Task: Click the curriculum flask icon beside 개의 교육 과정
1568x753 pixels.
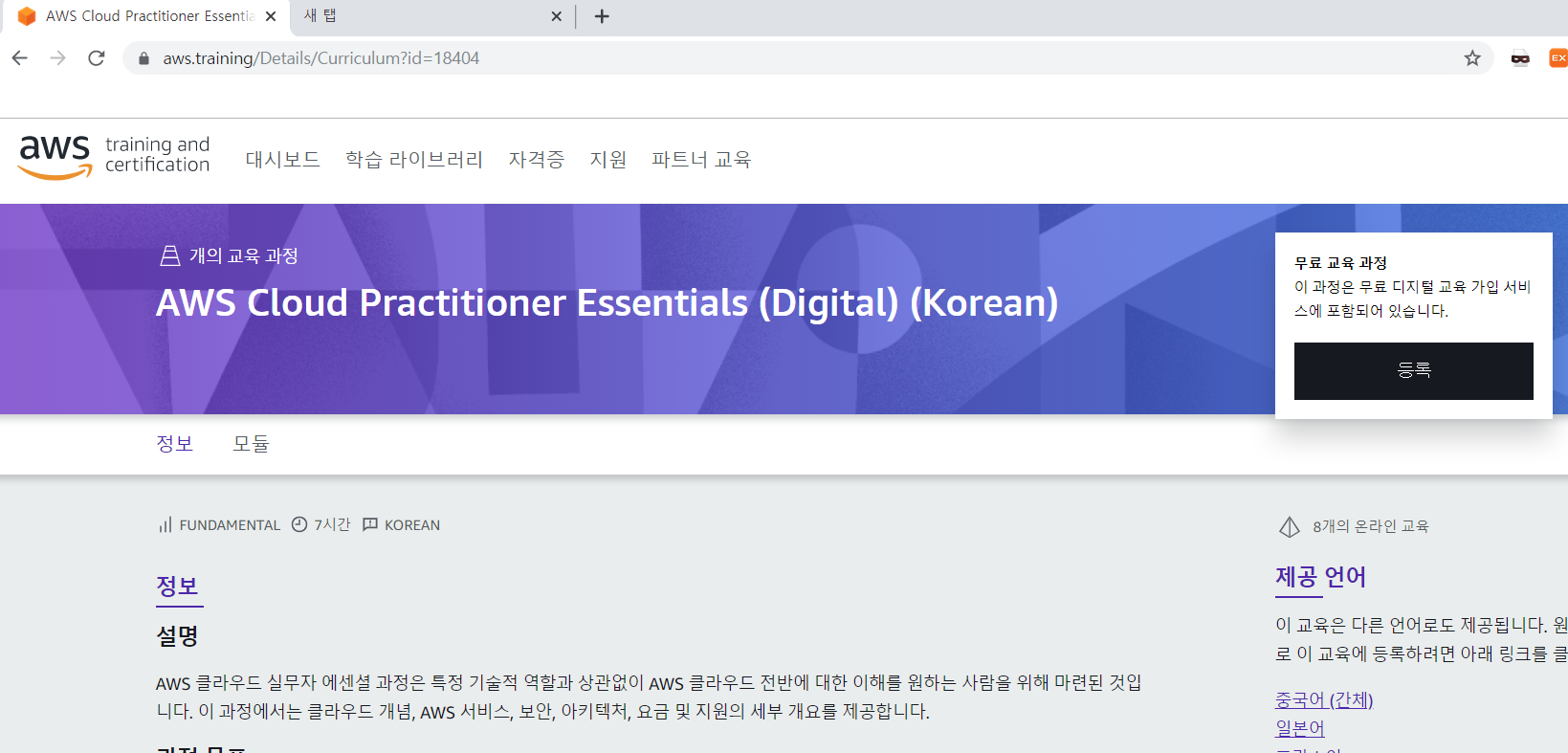Action: [170, 255]
